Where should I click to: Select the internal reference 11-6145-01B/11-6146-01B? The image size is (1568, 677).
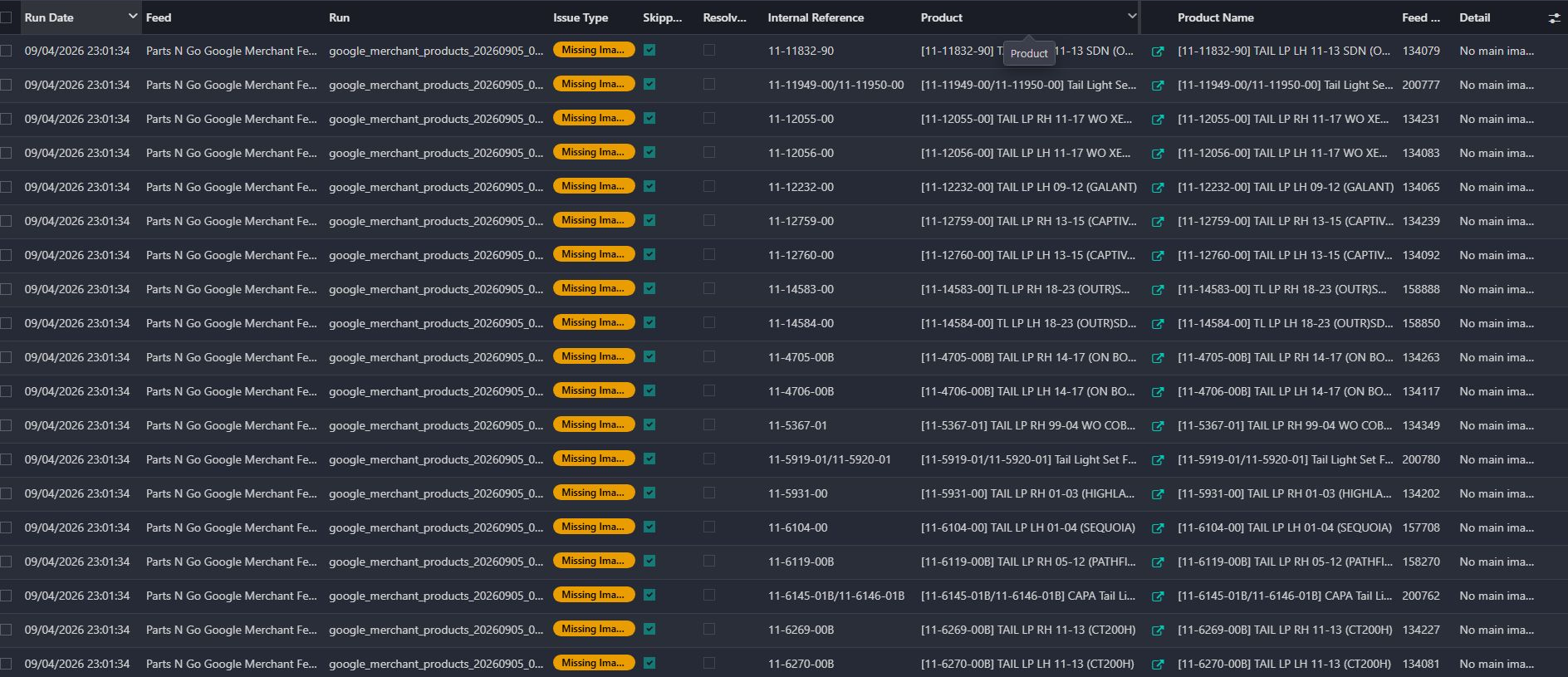pyautogui.click(x=836, y=596)
